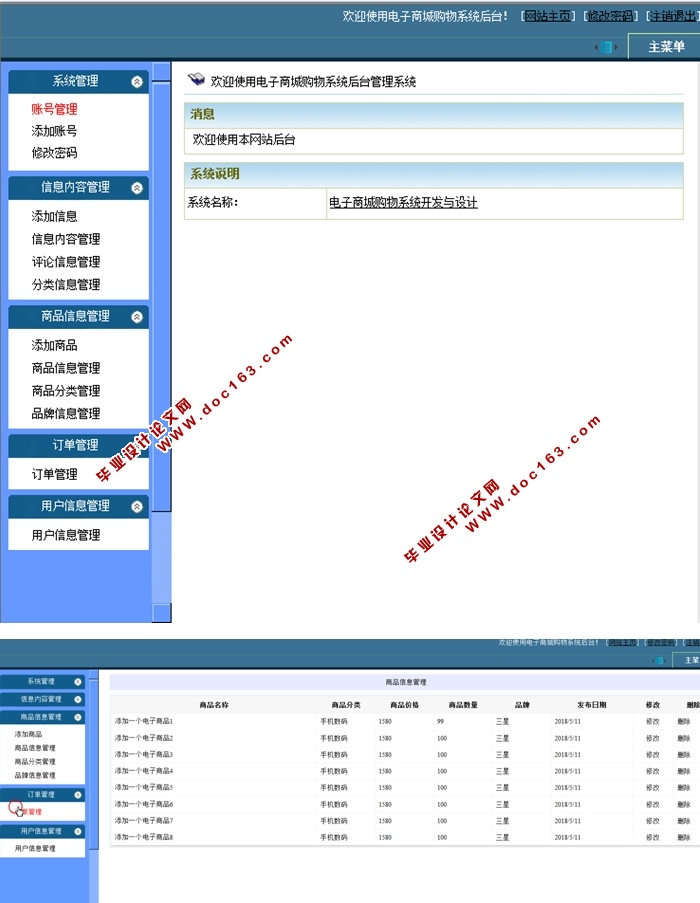Viewport: 700px width, 903px height.
Task: Open 品牌信息管理 in the lower screenshot sidebar
Action: [35, 775]
